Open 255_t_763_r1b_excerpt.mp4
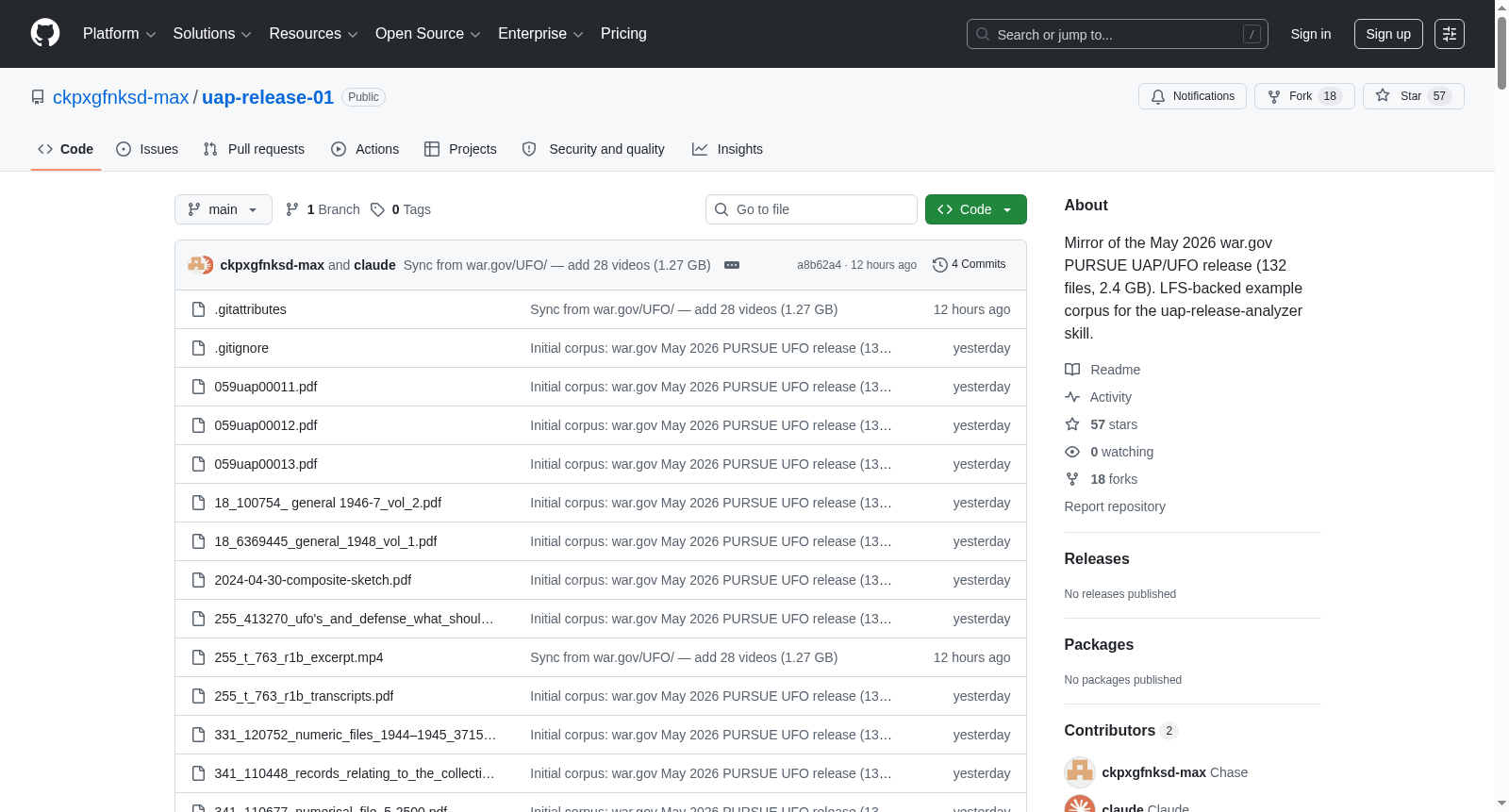The image size is (1509, 812). pyautogui.click(x=299, y=657)
